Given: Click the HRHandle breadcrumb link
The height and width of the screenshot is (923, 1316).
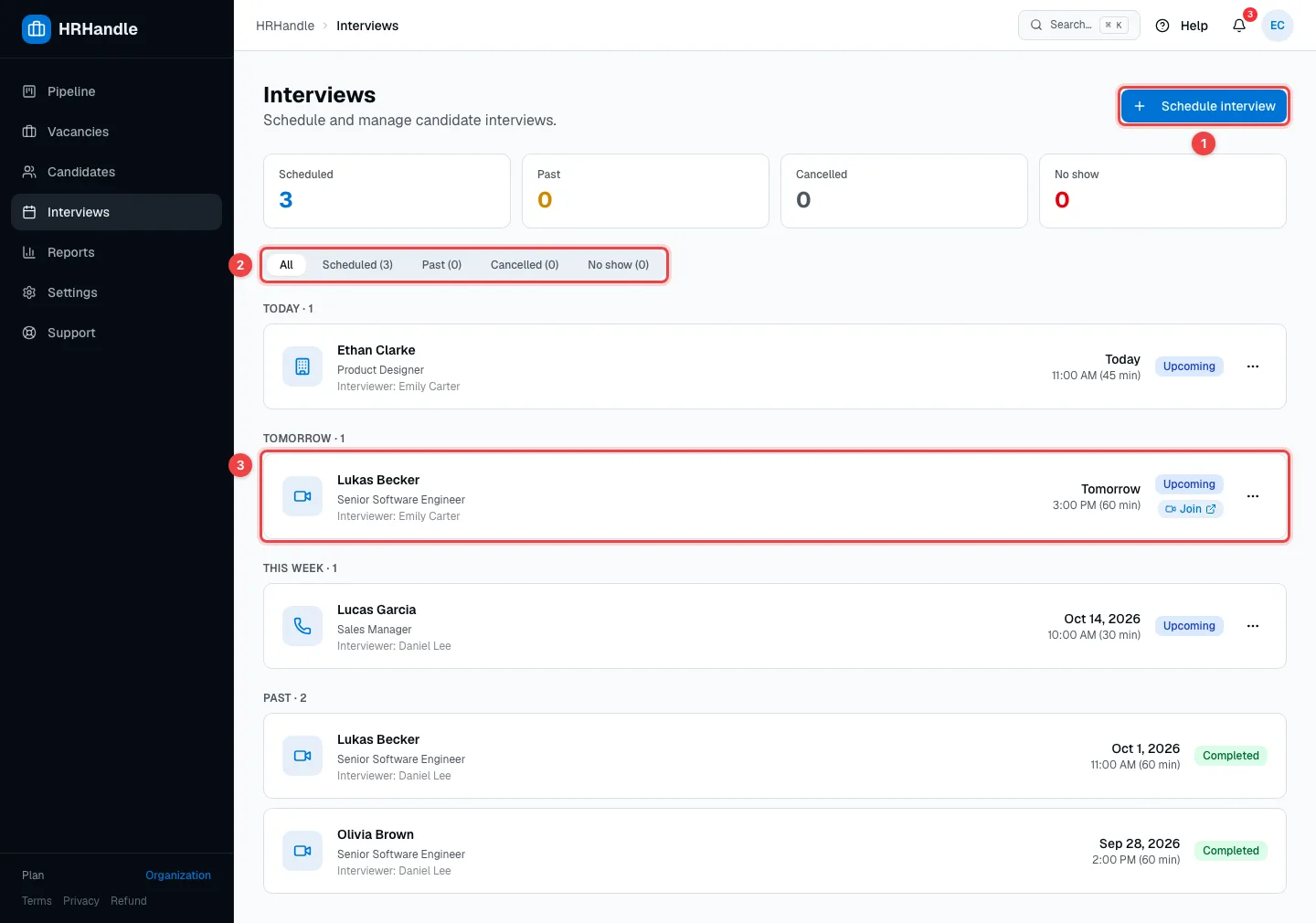Looking at the screenshot, I should click(x=285, y=26).
